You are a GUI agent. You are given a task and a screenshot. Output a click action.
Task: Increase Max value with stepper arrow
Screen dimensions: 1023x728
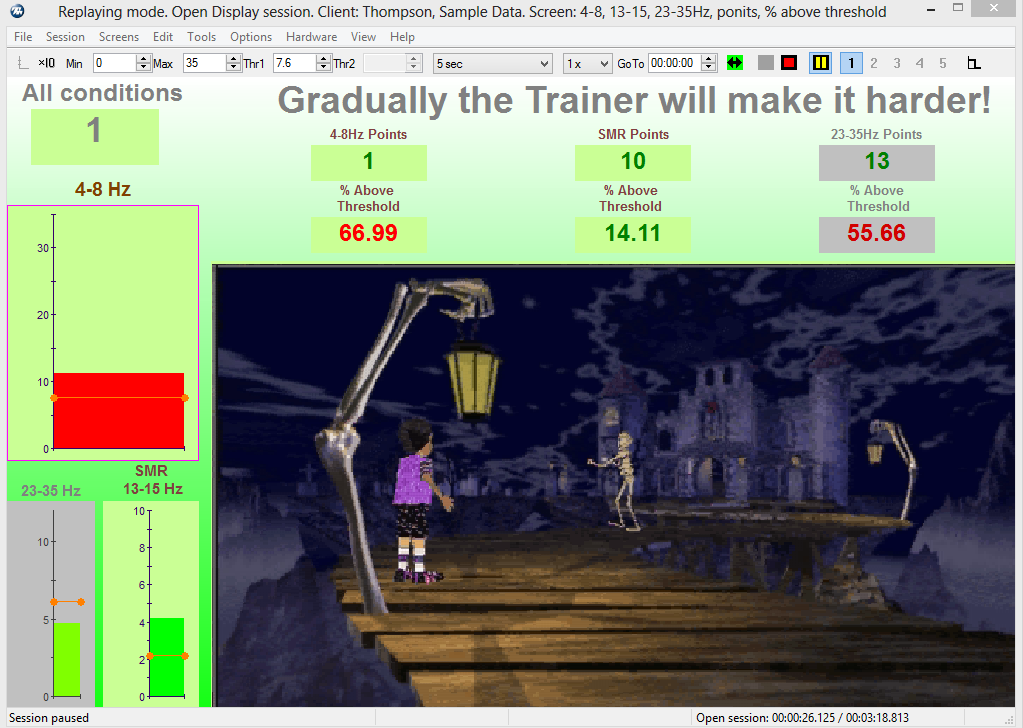pyautogui.click(x=234, y=59)
